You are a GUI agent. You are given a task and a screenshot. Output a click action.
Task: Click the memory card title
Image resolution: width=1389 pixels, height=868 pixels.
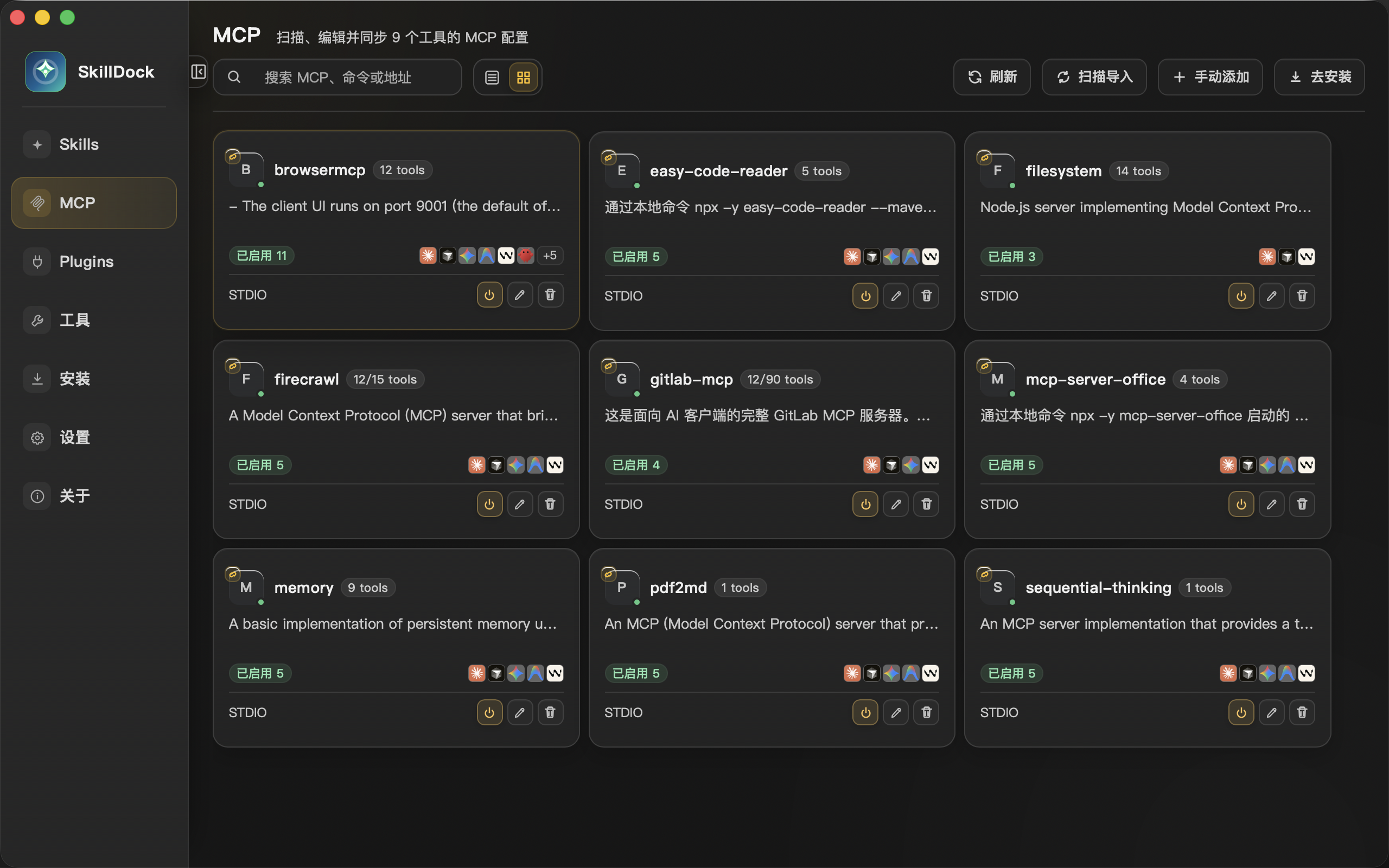[x=304, y=588]
